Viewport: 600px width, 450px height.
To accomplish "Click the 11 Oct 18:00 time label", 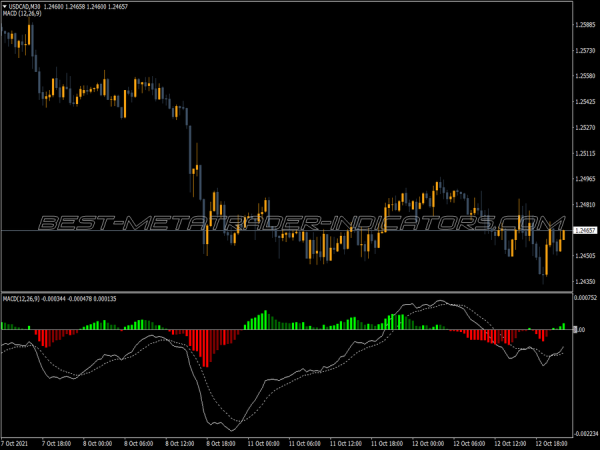I will (387, 443).
